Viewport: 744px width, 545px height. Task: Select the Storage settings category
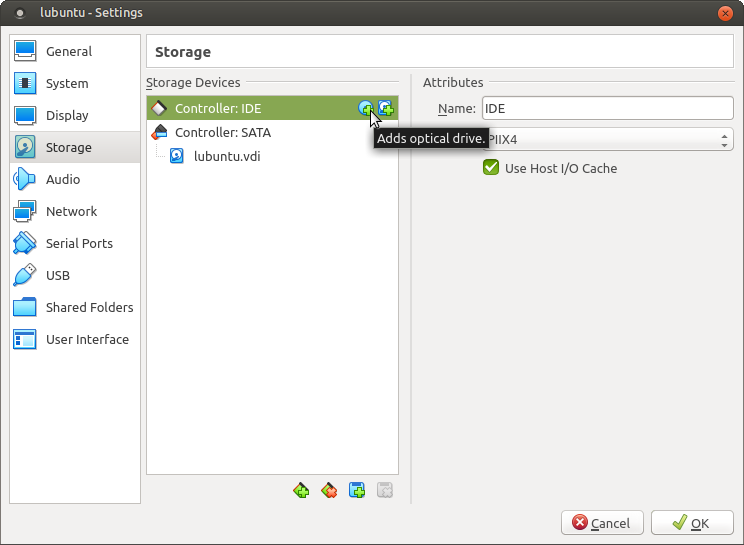click(75, 148)
